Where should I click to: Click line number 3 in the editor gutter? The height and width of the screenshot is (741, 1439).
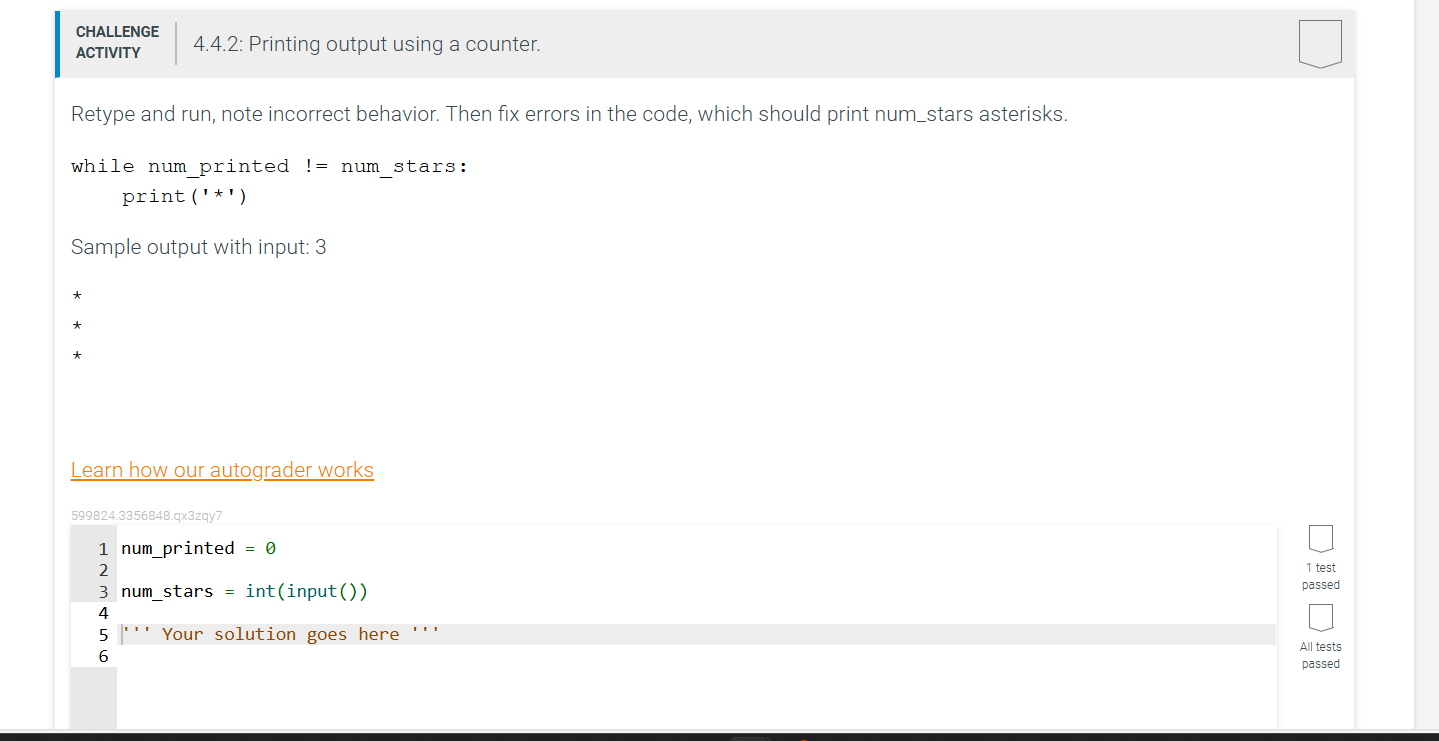(x=103, y=591)
